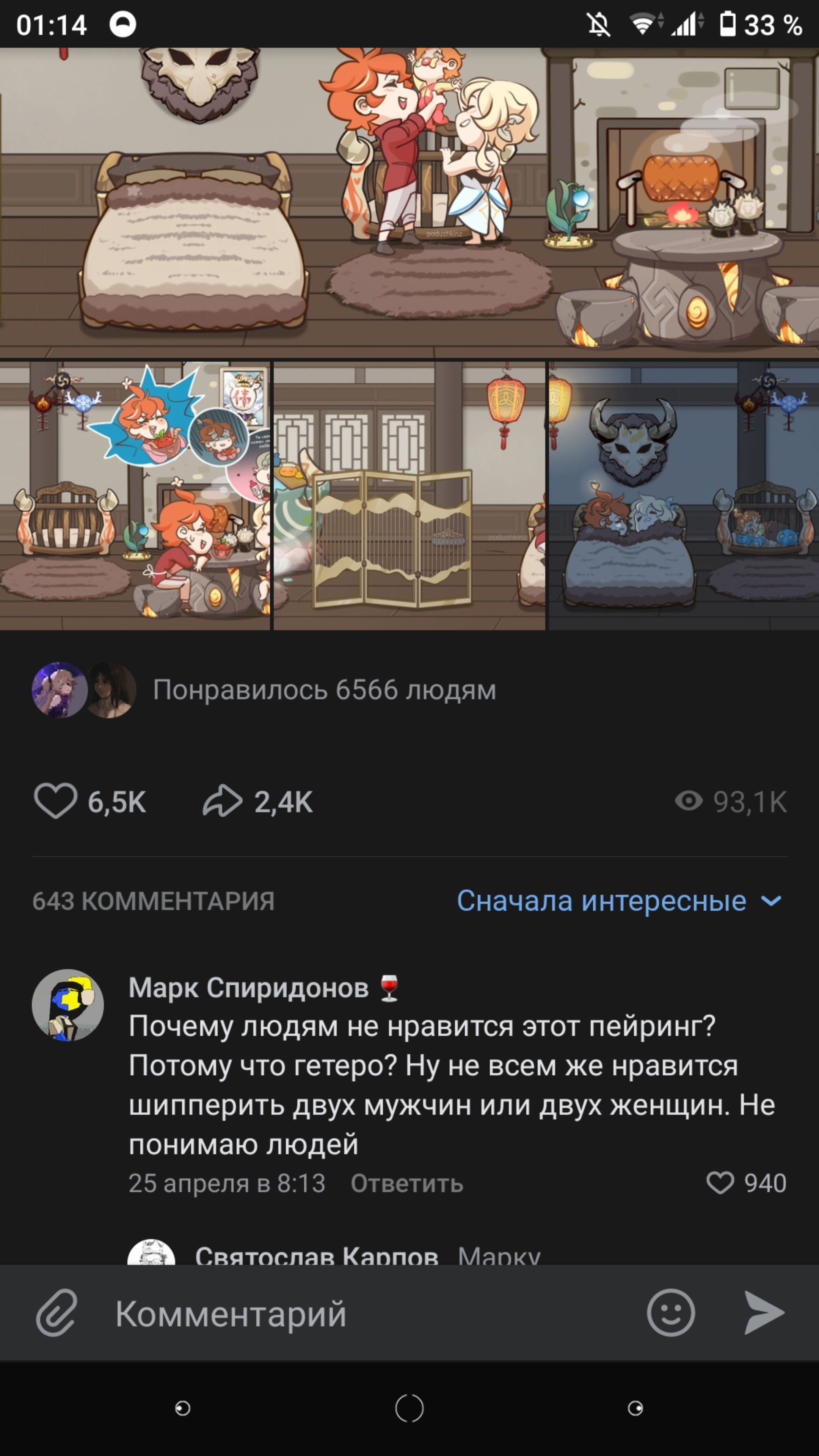
Task: Open the night-time bedroom thumbnail
Action: point(684,496)
